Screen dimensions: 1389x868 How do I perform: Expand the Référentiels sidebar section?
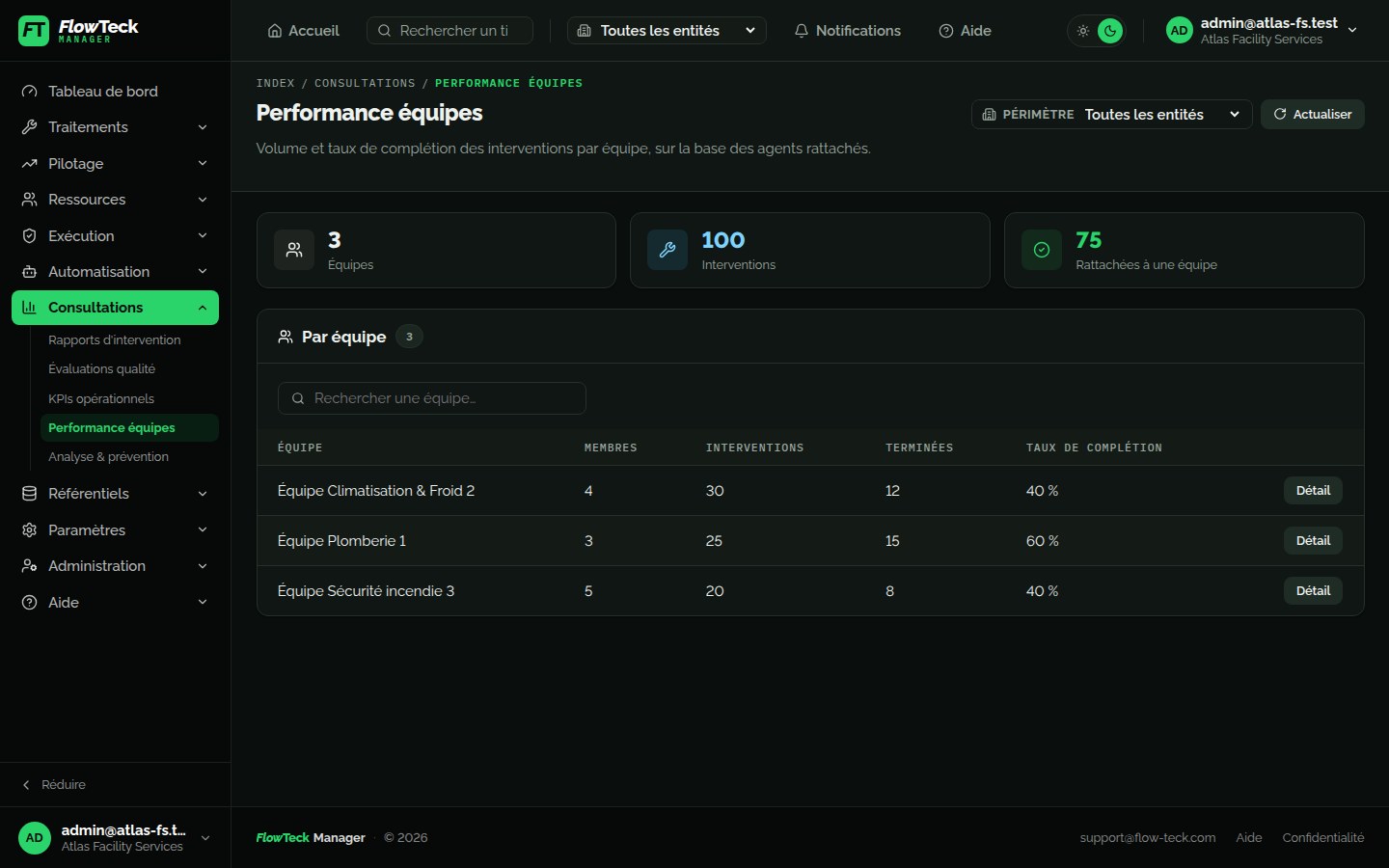point(115,494)
